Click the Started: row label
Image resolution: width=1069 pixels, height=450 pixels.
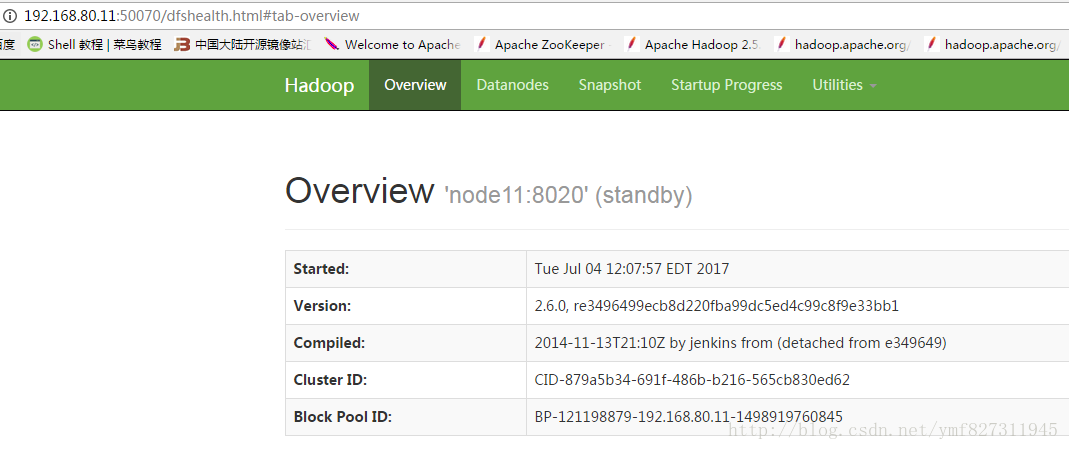[321, 269]
